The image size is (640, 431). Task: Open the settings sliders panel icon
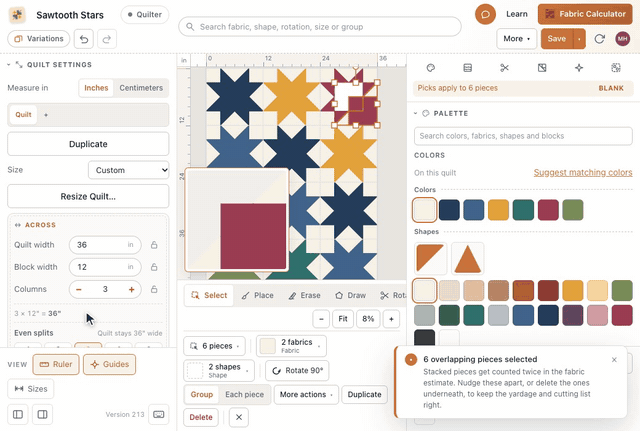coord(468,68)
